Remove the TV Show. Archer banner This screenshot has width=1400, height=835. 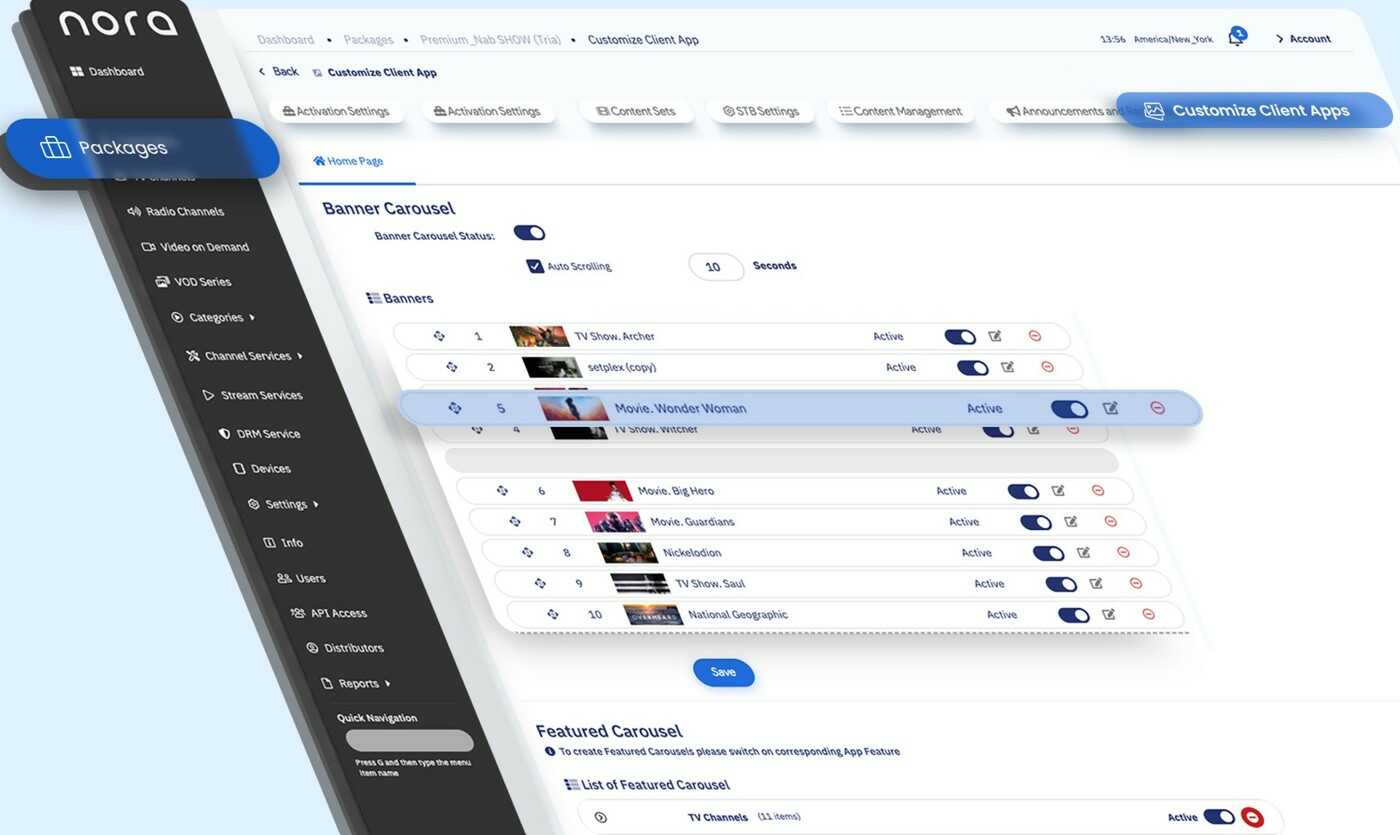pos(1035,336)
